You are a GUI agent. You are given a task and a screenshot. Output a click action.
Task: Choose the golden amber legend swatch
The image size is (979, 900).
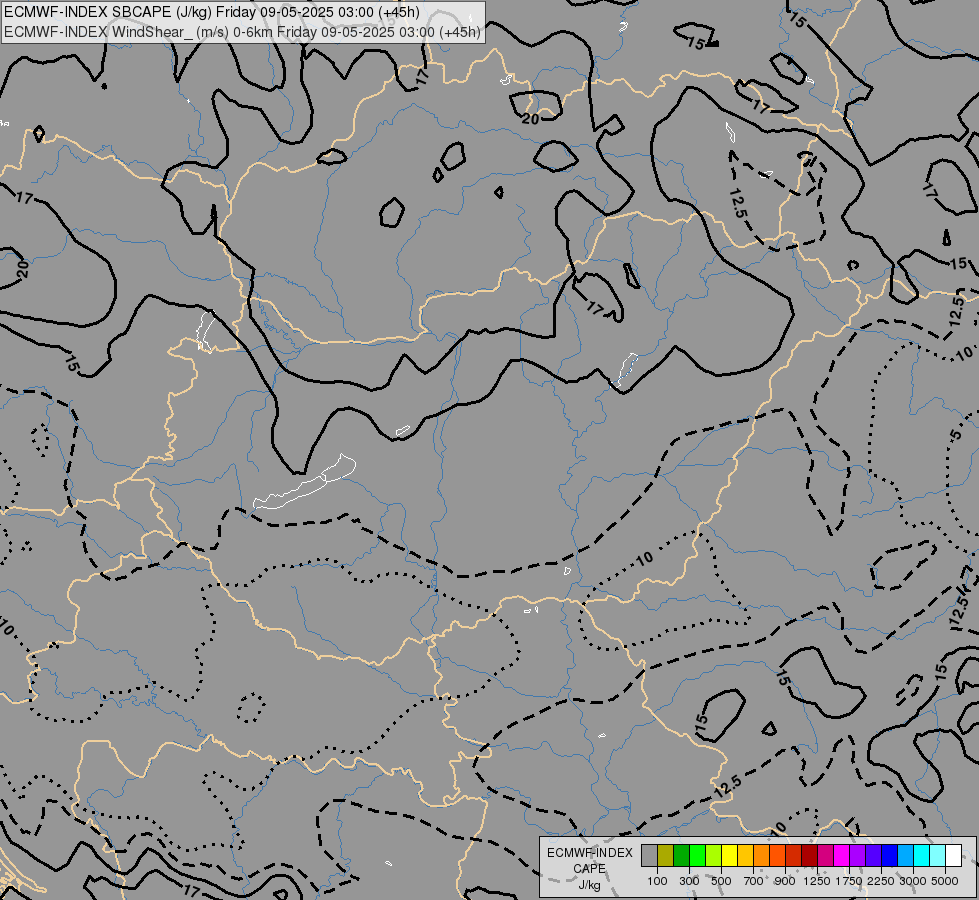coord(745,855)
